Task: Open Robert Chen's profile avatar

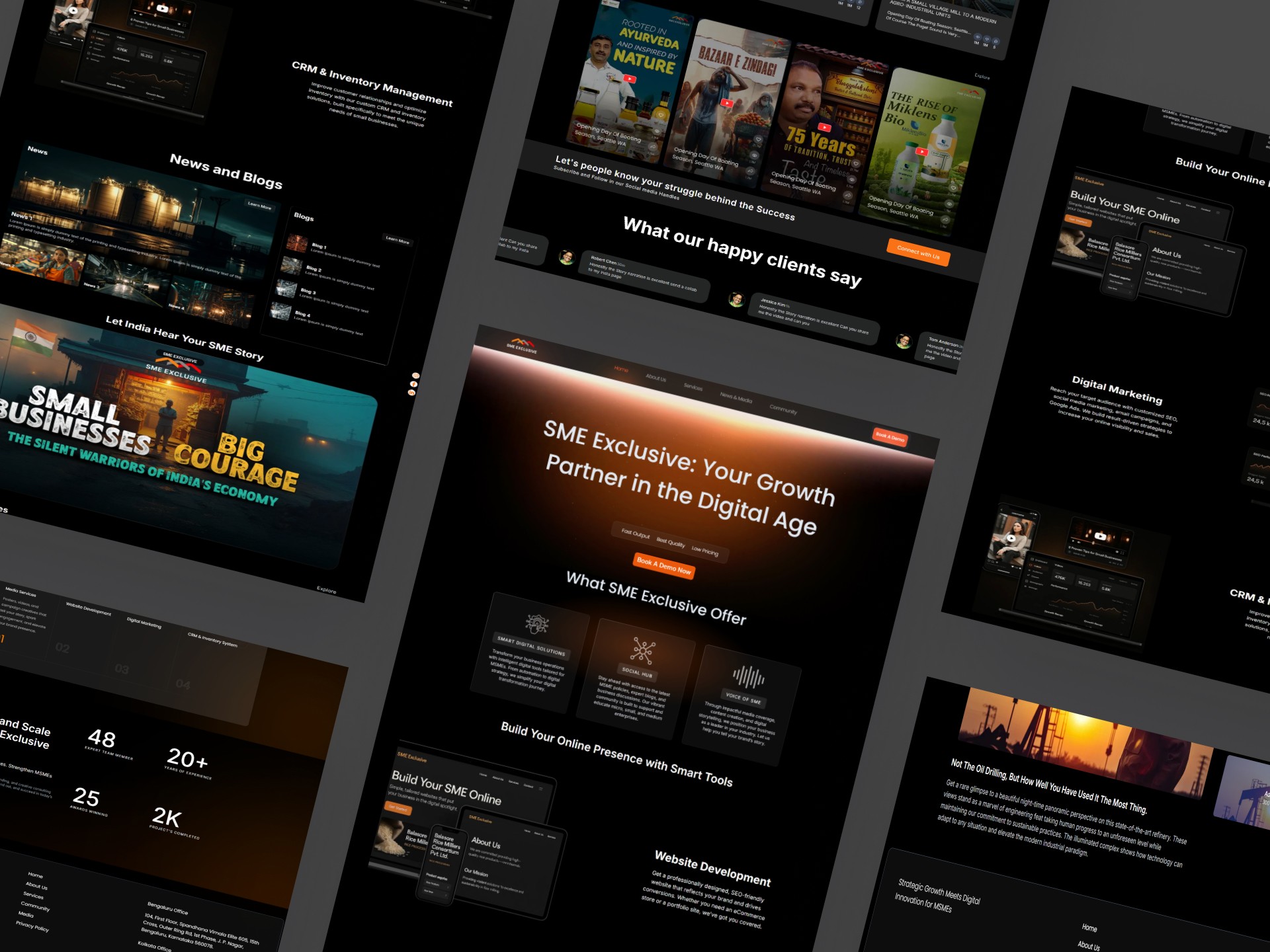Action: [566, 257]
